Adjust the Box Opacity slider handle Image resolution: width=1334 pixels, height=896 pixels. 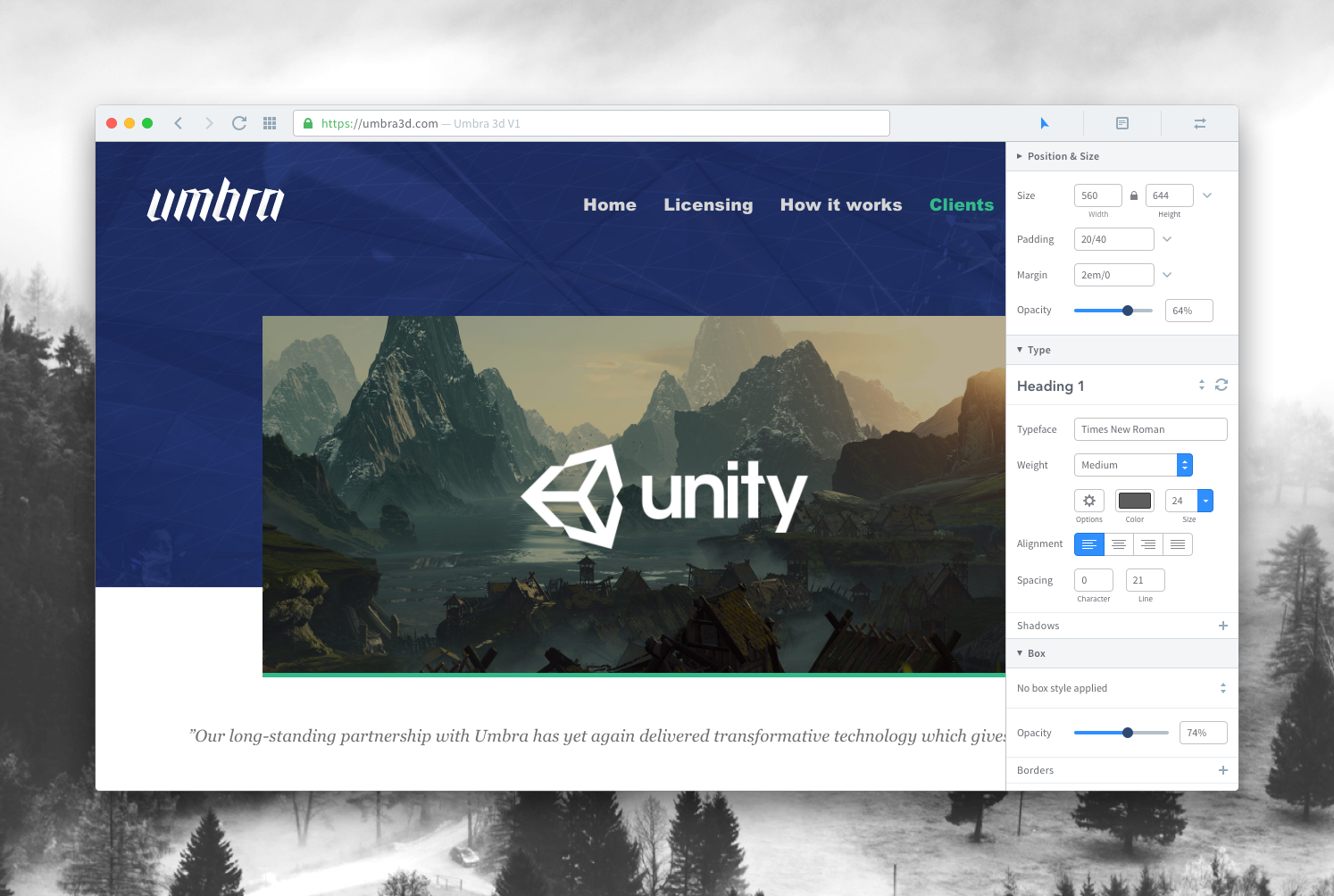tap(1128, 733)
